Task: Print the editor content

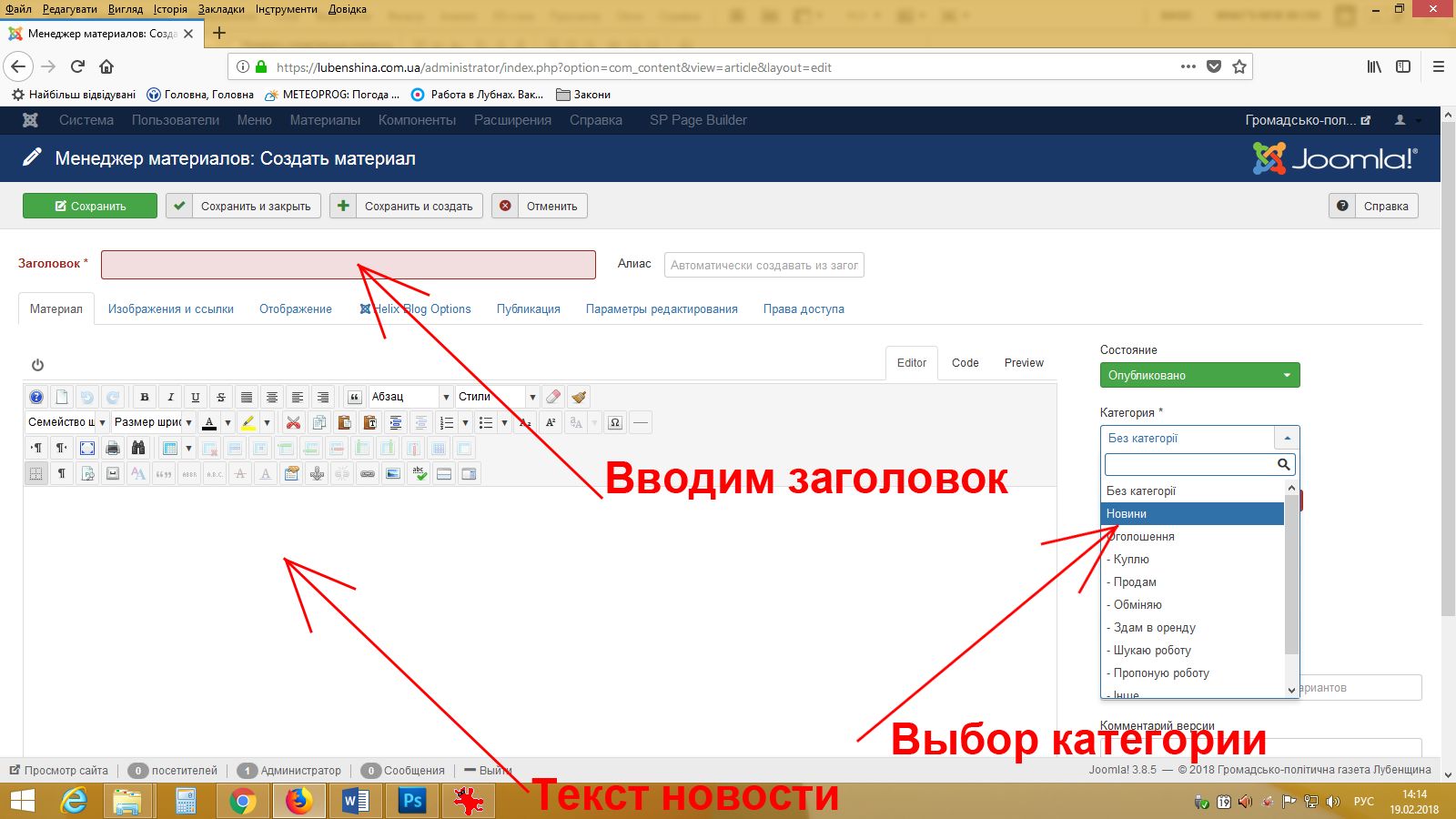Action: [113, 448]
